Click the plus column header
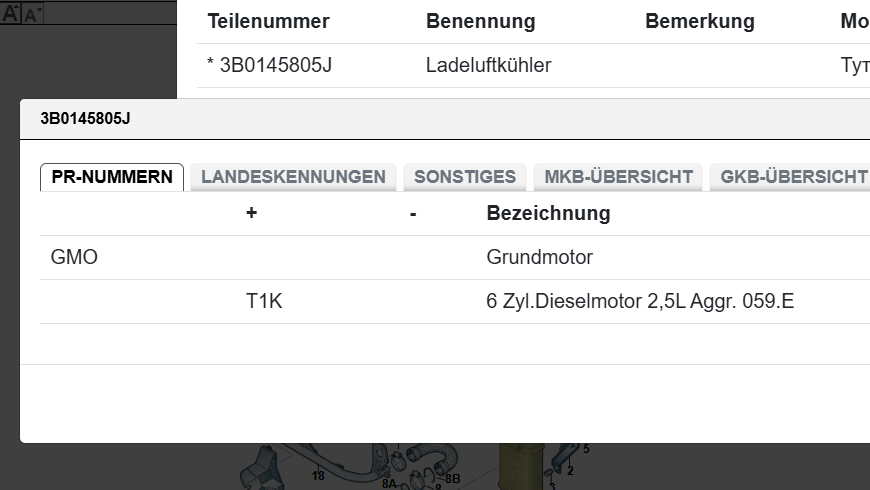Screen dimensions: 870x490 pyautogui.click(x=251, y=213)
